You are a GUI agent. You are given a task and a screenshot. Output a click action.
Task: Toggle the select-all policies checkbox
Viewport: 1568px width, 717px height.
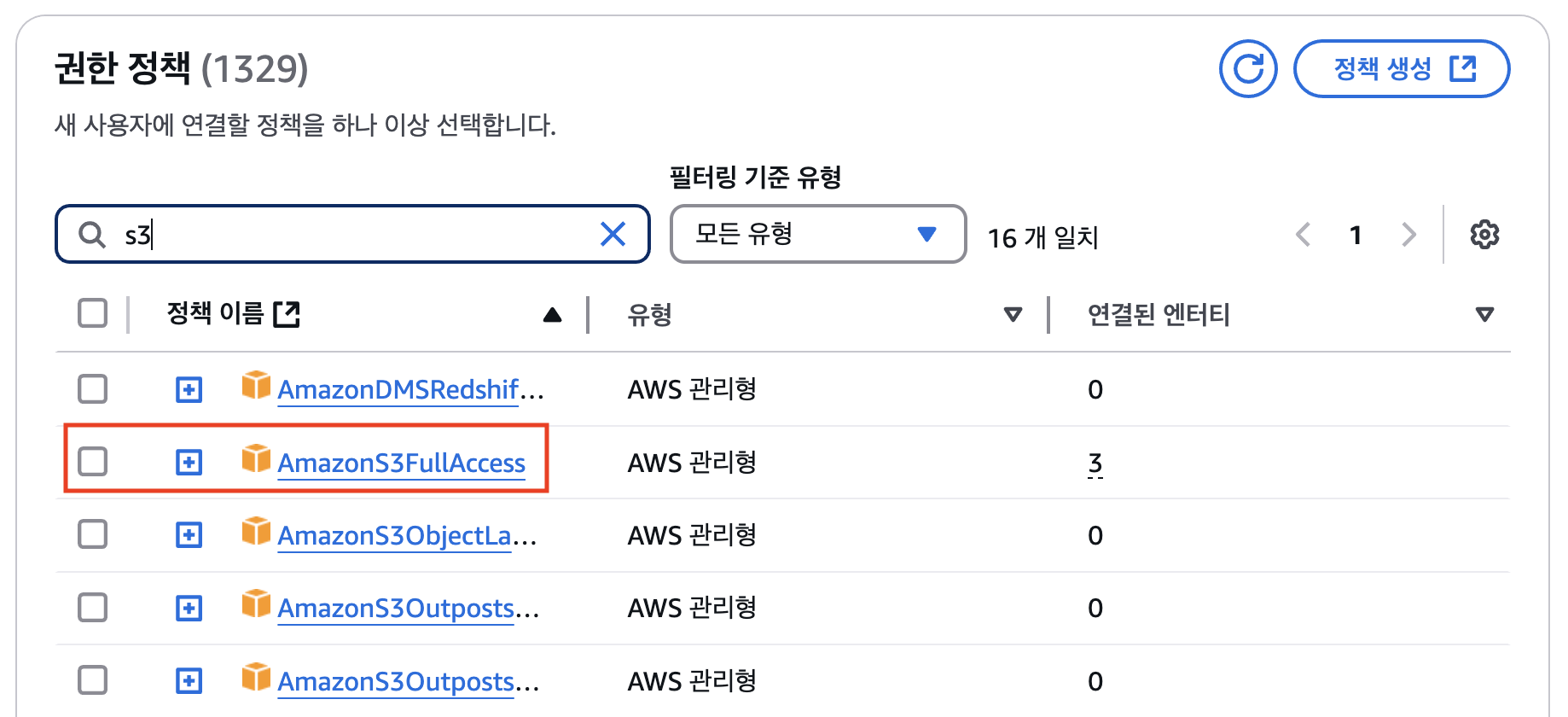[92, 313]
